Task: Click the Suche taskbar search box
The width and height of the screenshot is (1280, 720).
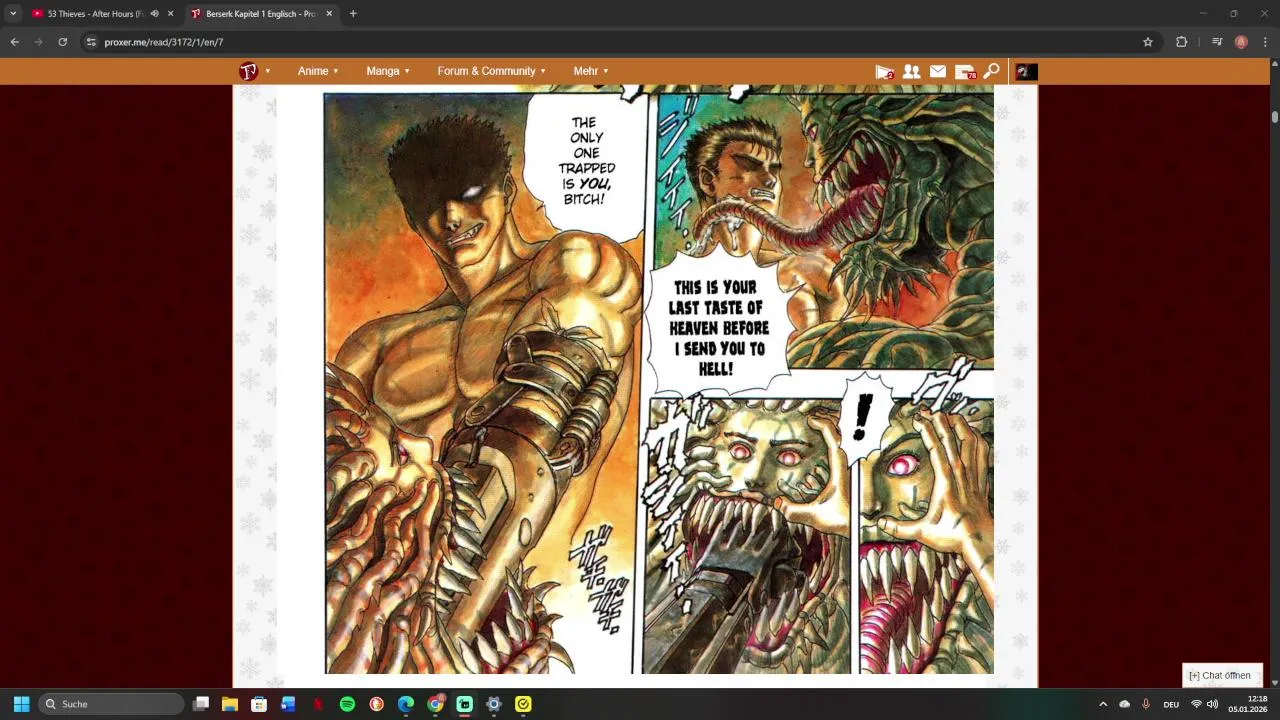Action: coord(111,704)
